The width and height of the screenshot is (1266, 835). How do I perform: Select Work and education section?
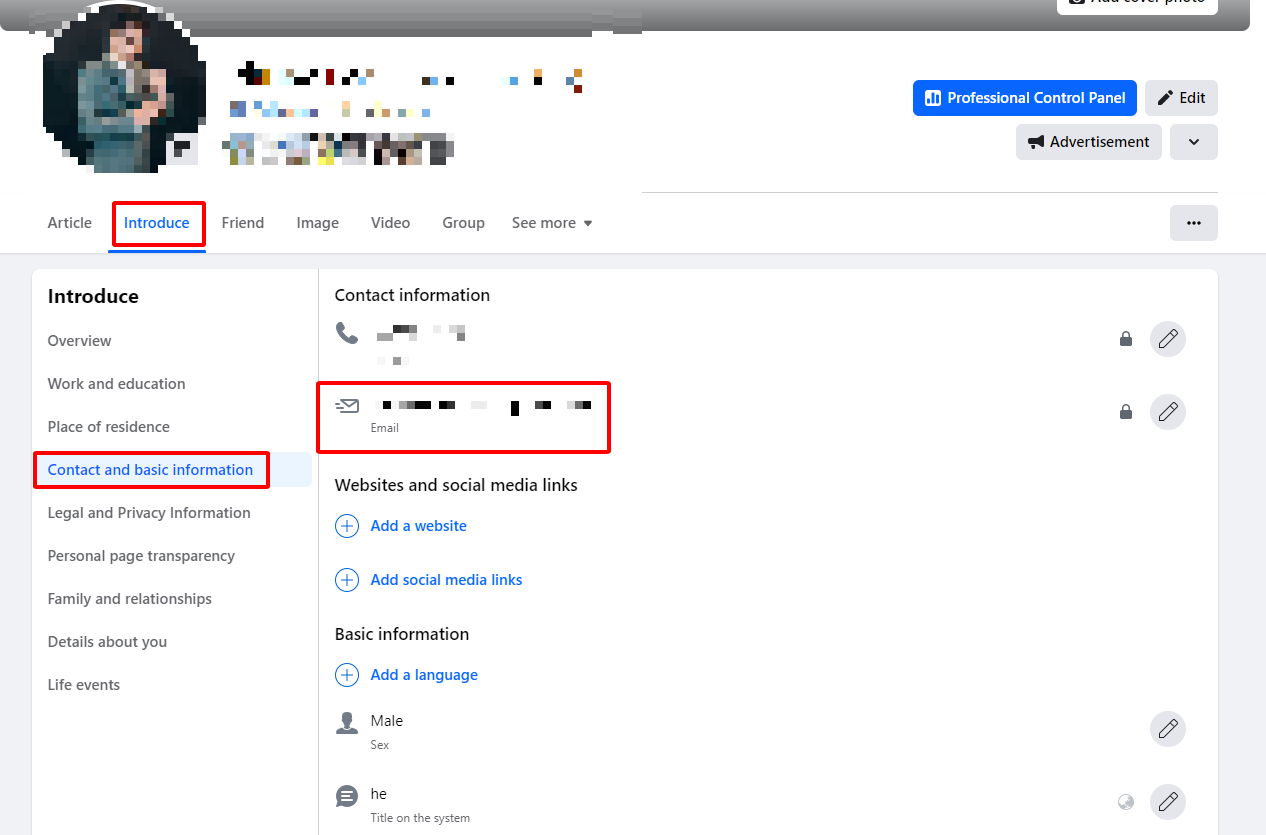(x=117, y=384)
